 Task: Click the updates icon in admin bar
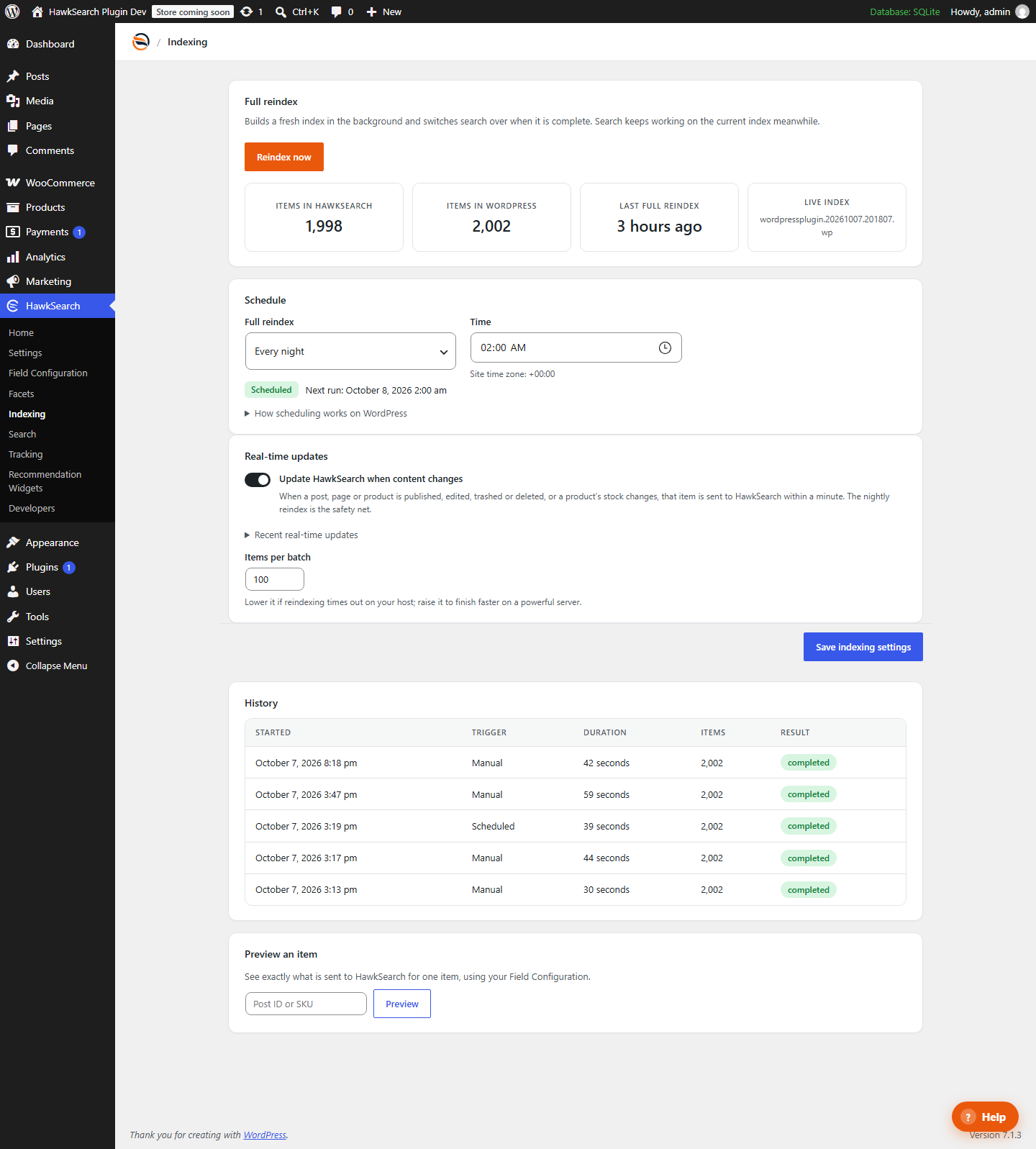coord(247,12)
